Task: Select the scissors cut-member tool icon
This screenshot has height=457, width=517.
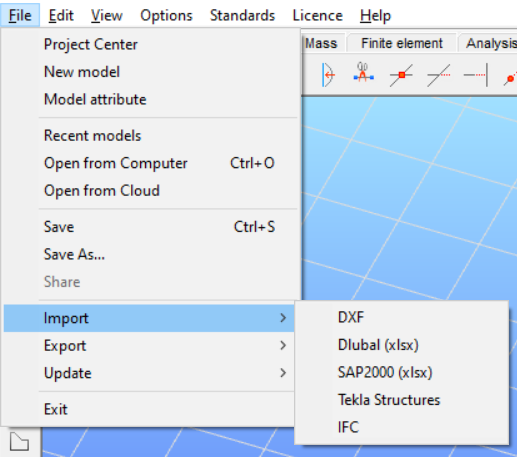Action: coord(363,73)
